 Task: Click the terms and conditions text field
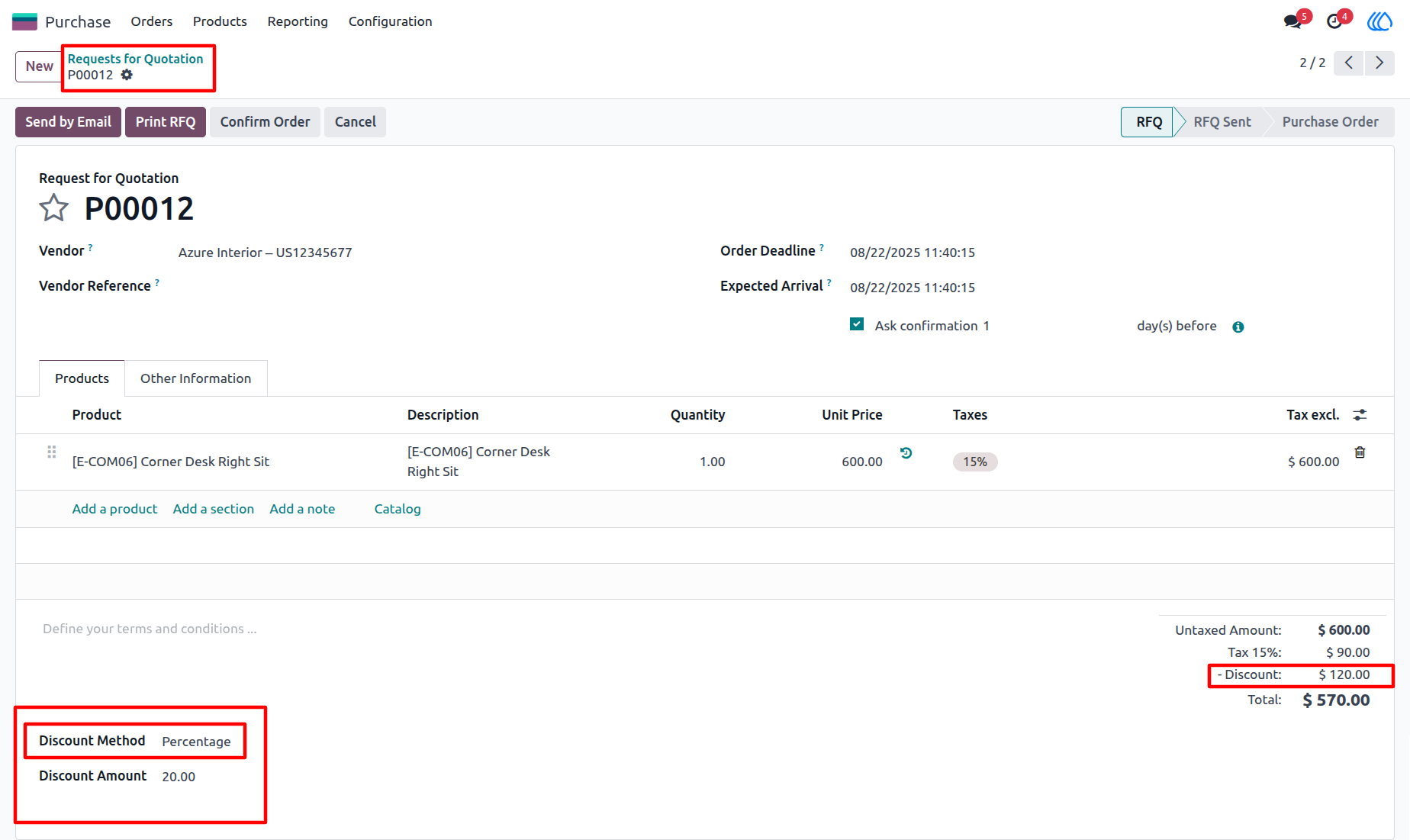pos(150,629)
